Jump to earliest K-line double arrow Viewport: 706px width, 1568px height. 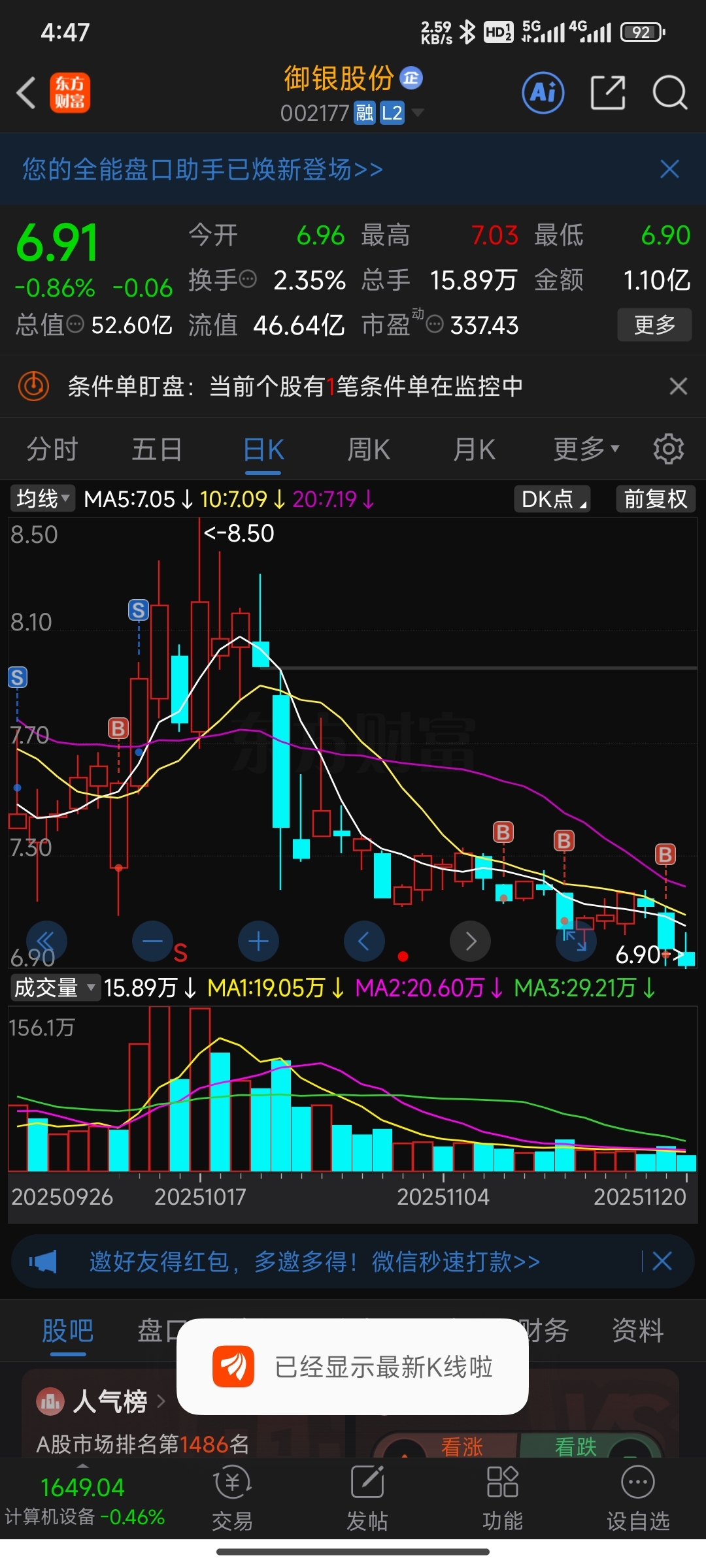pyautogui.click(x=46, y=941)
